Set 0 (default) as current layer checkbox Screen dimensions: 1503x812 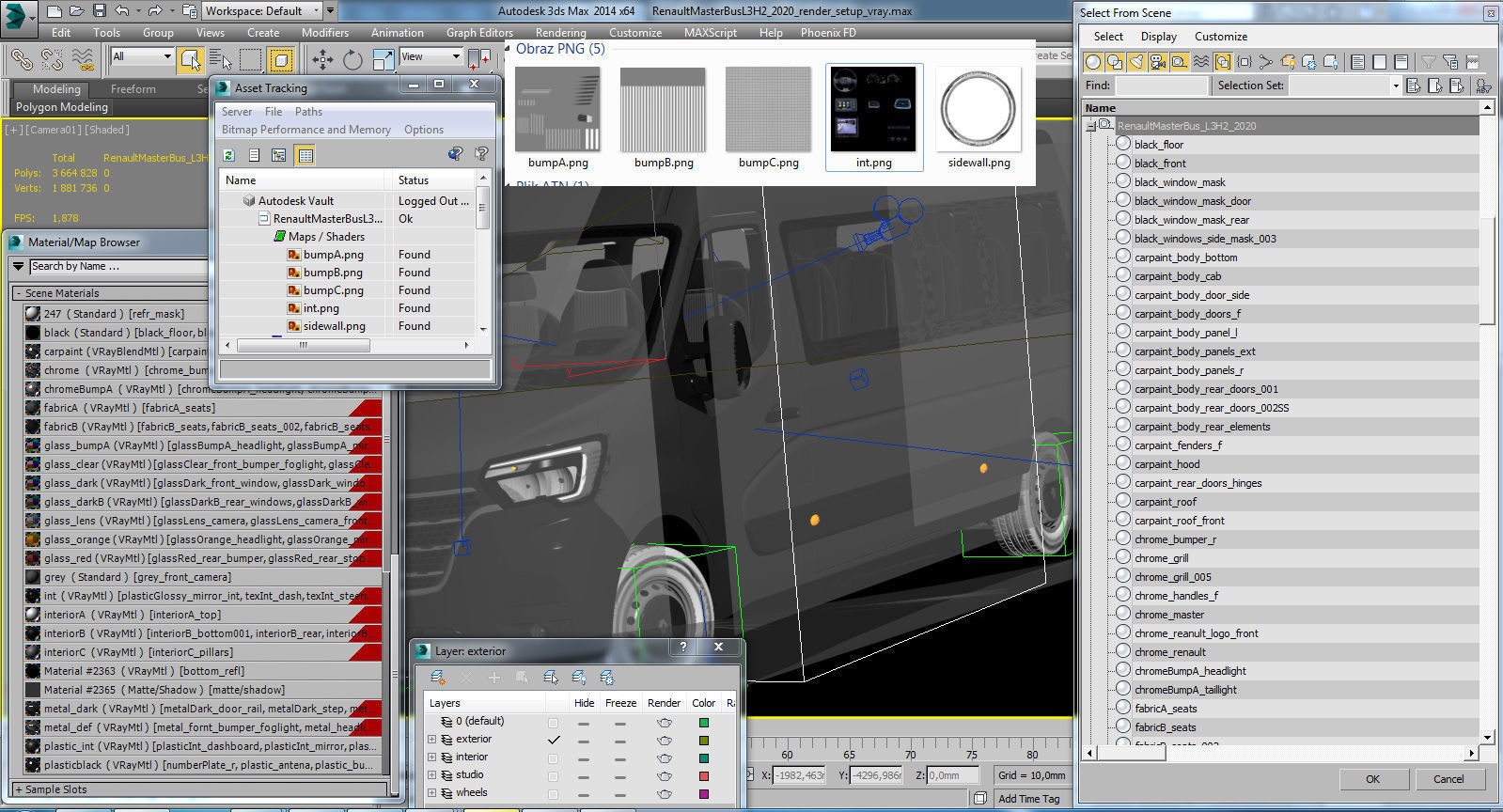click(x=553, y=723)
